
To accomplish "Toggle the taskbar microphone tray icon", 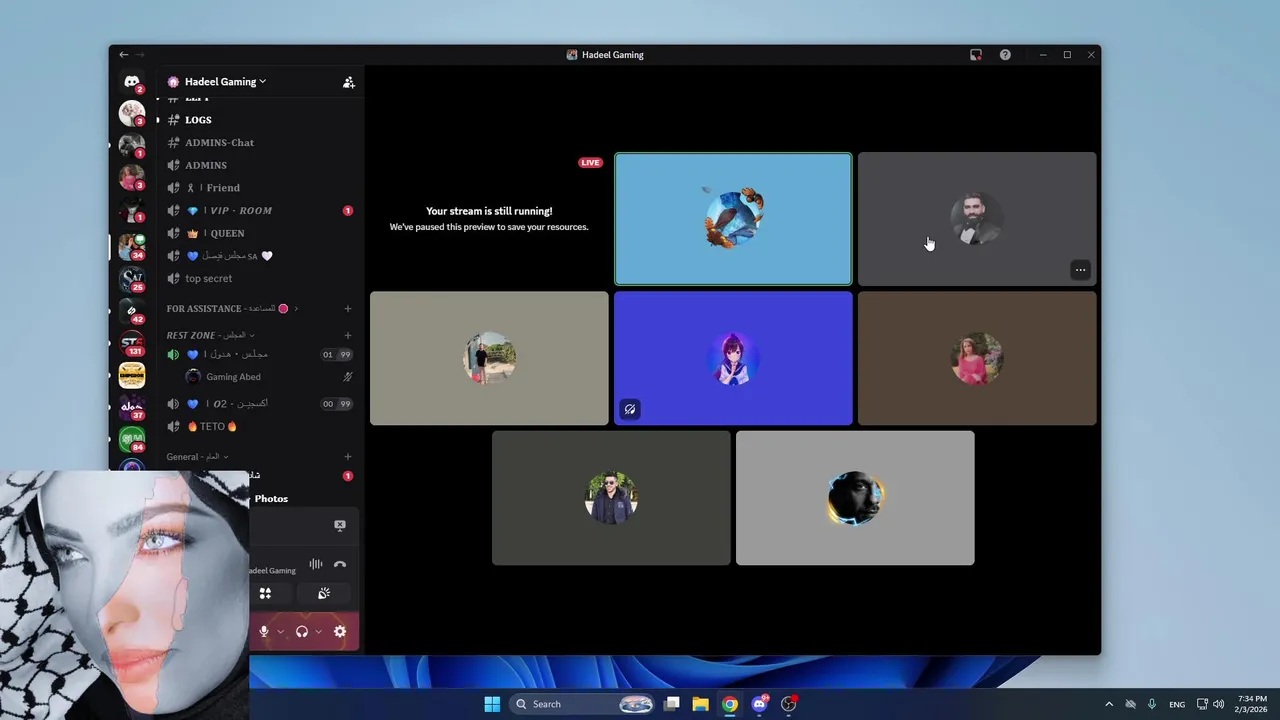I will click(x=1152, y=704).
